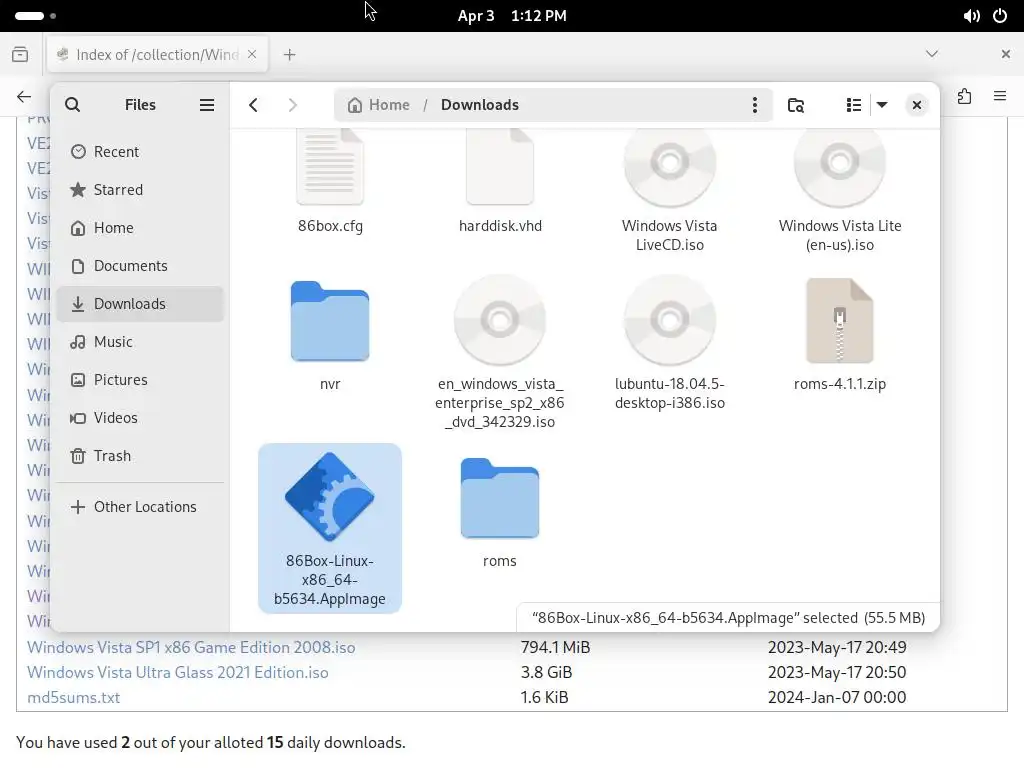Viewport: 1024px width, 768px height.
Task: Open Windows Vista SP1 x86 Game Edition link
Action: pyautogui.click(x=191, y=647)
